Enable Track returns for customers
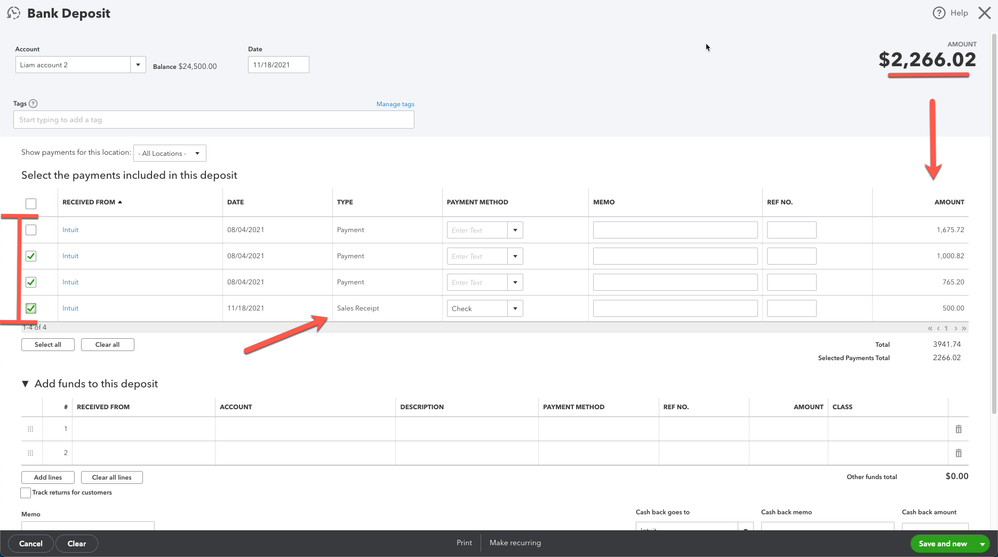 point(26,493)
